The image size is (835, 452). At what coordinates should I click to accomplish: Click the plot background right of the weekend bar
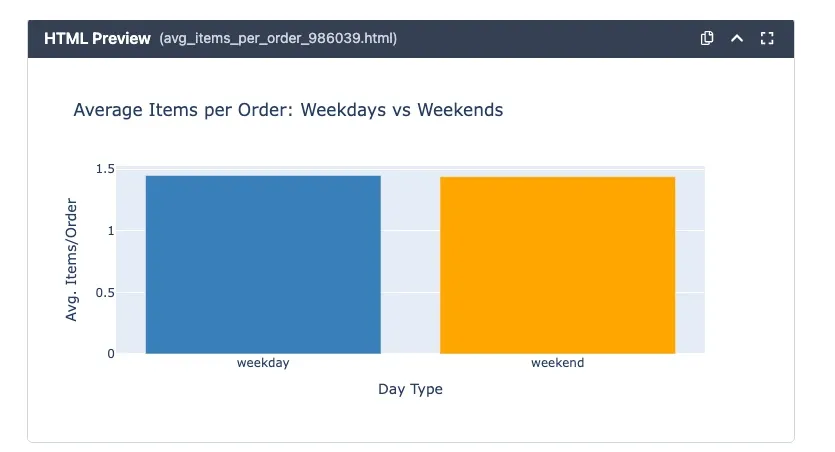690,265
